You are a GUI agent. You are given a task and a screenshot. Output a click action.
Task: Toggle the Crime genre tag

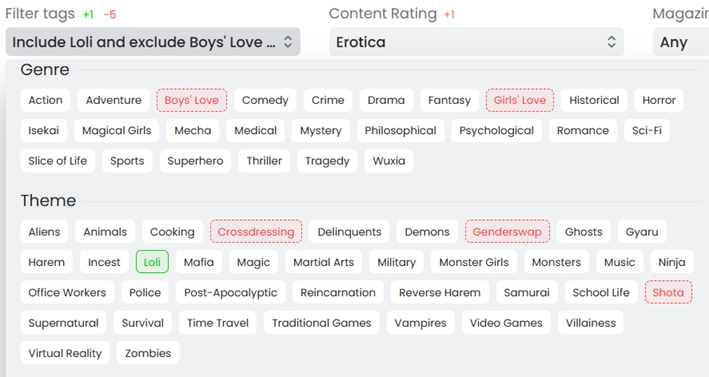(328, 100)
